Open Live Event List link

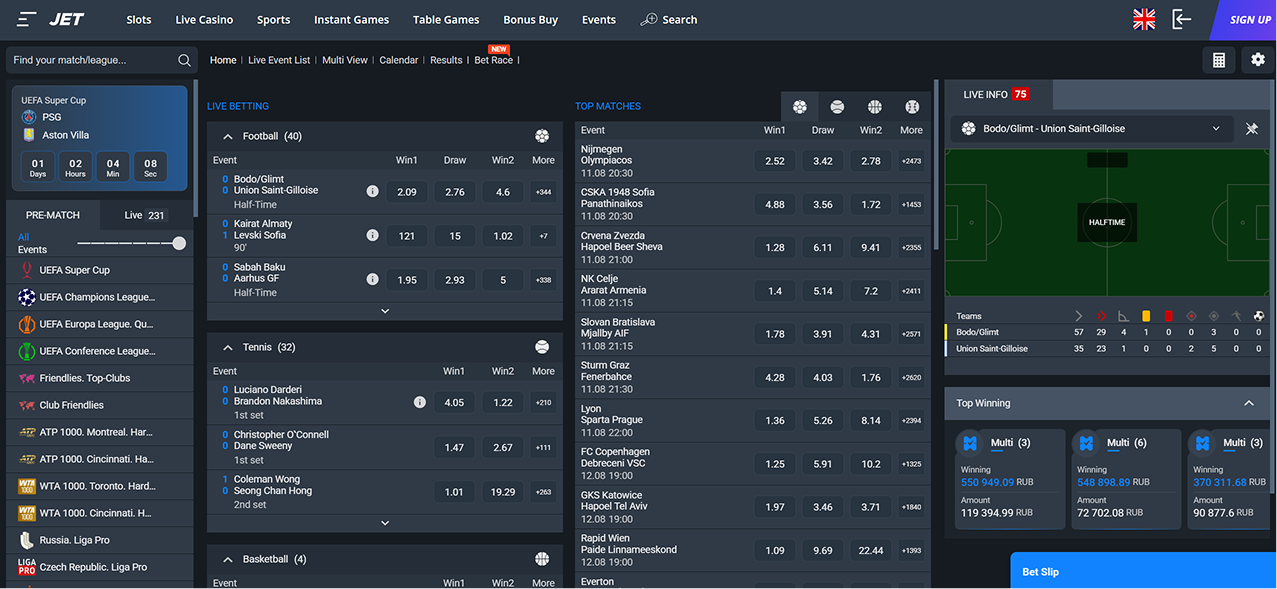[279, 60]
